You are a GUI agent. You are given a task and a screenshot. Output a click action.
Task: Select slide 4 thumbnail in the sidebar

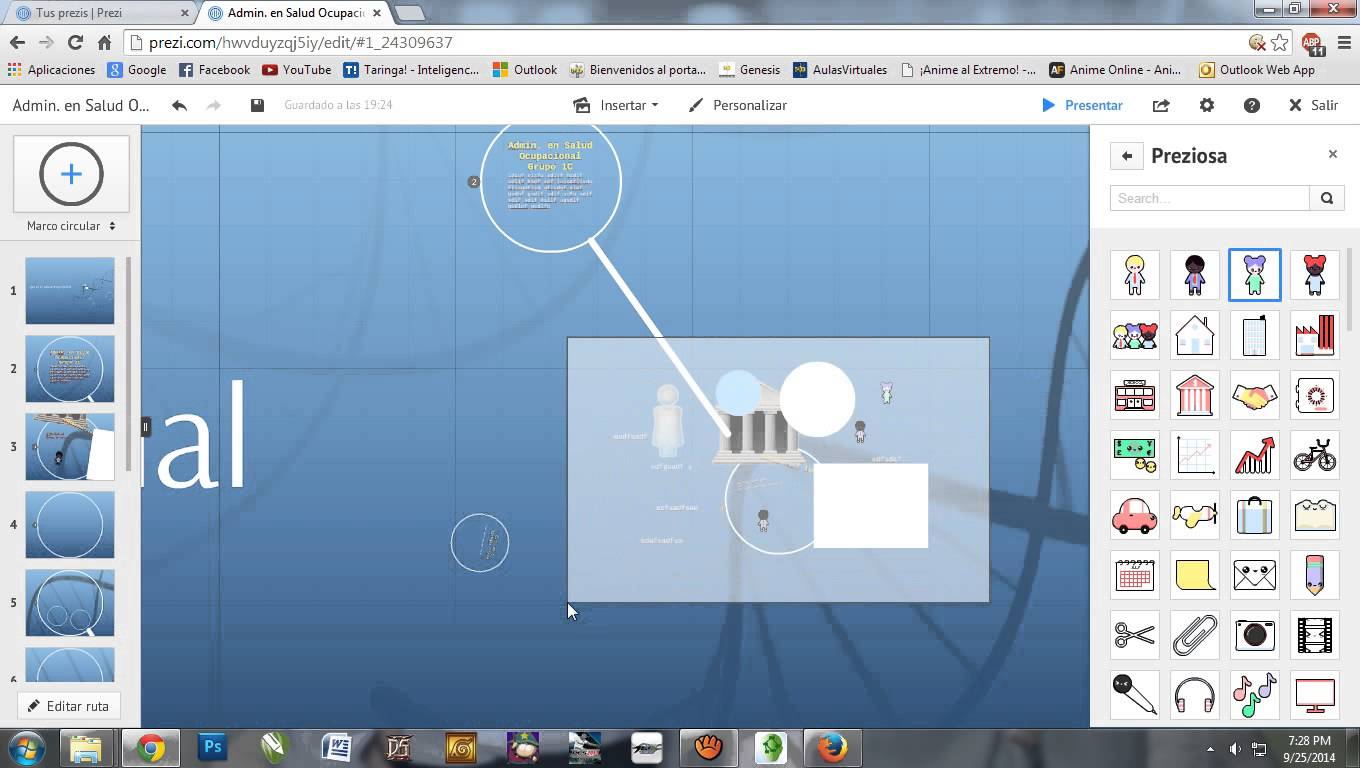pos(69,525)
